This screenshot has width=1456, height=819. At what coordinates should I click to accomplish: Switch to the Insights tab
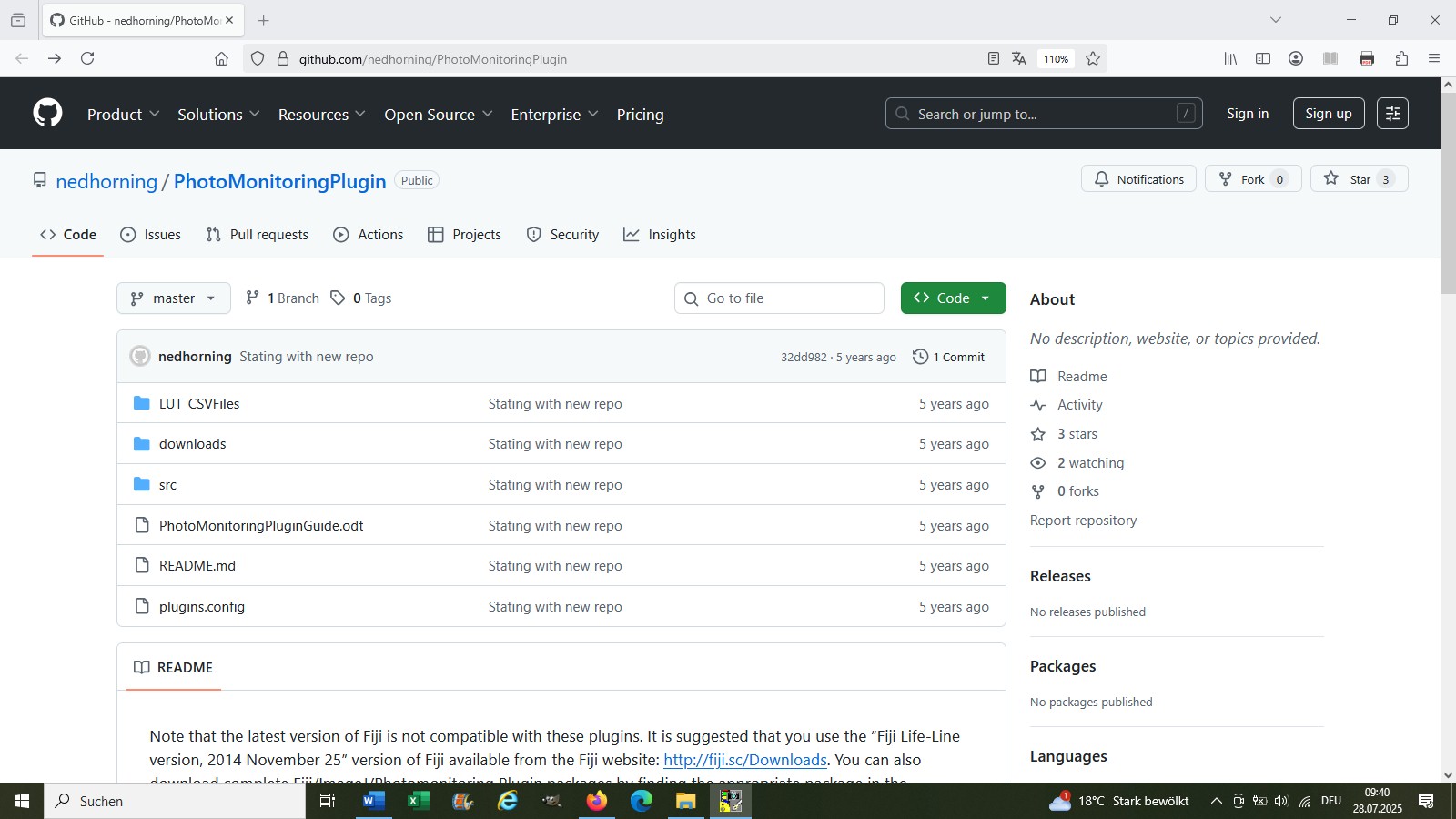click(660, 235)
